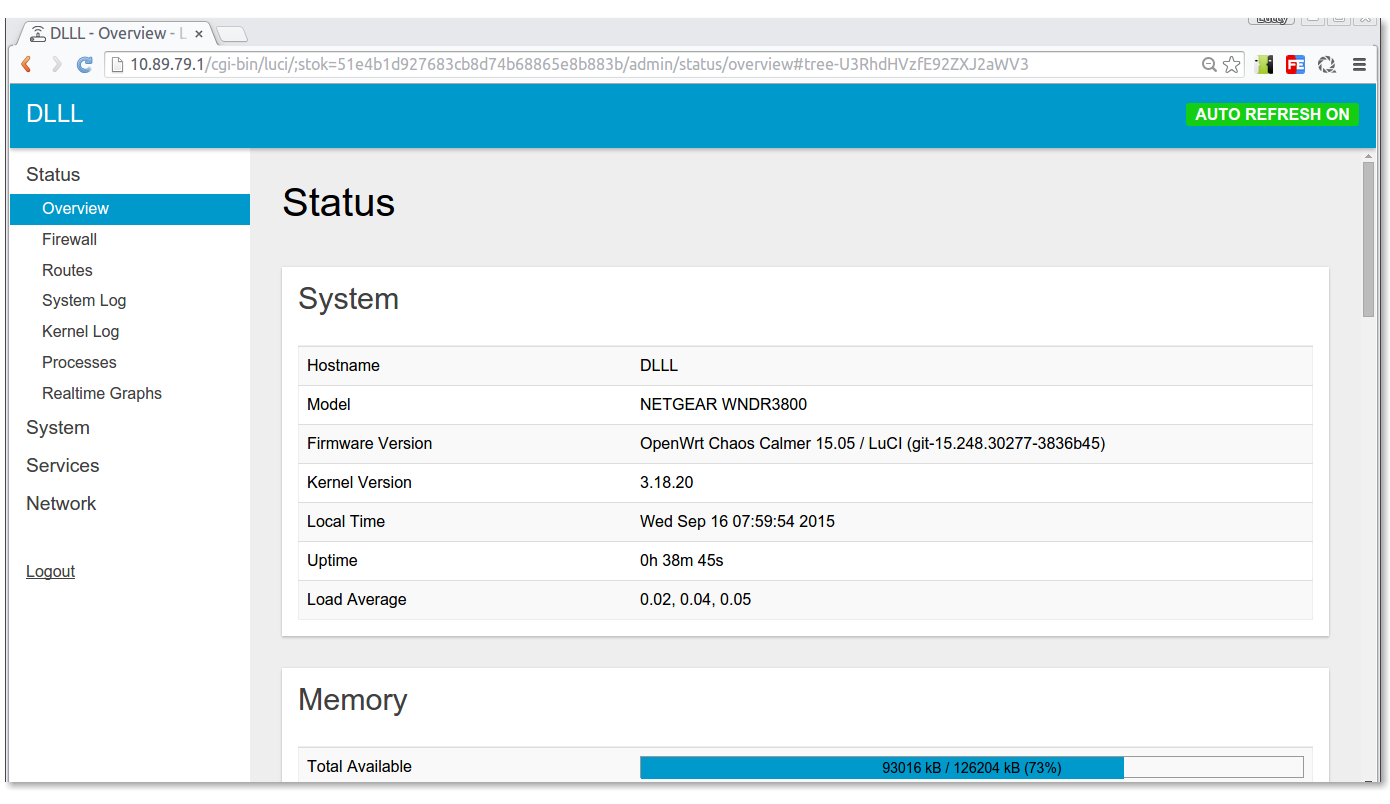Expand the Services section in sidebar

pos(62,466)
